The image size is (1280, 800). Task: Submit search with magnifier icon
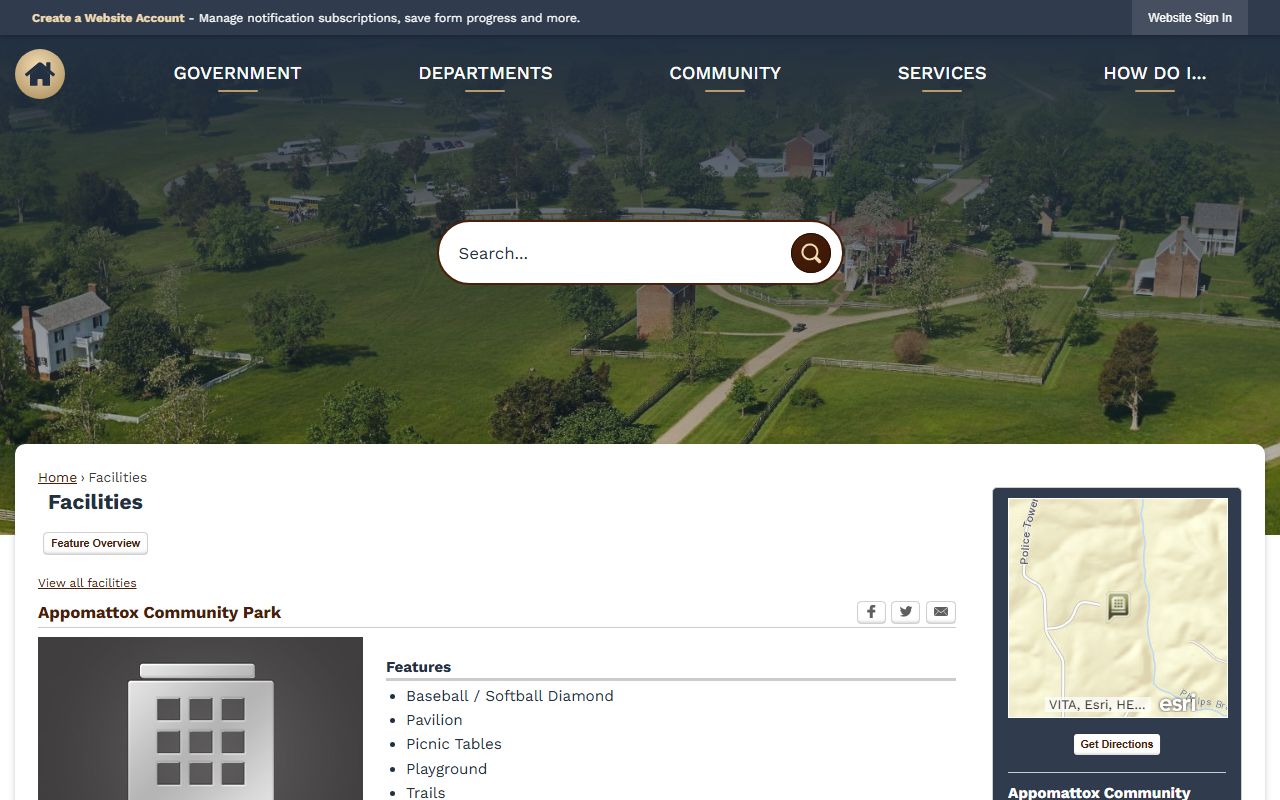(811, 253)
